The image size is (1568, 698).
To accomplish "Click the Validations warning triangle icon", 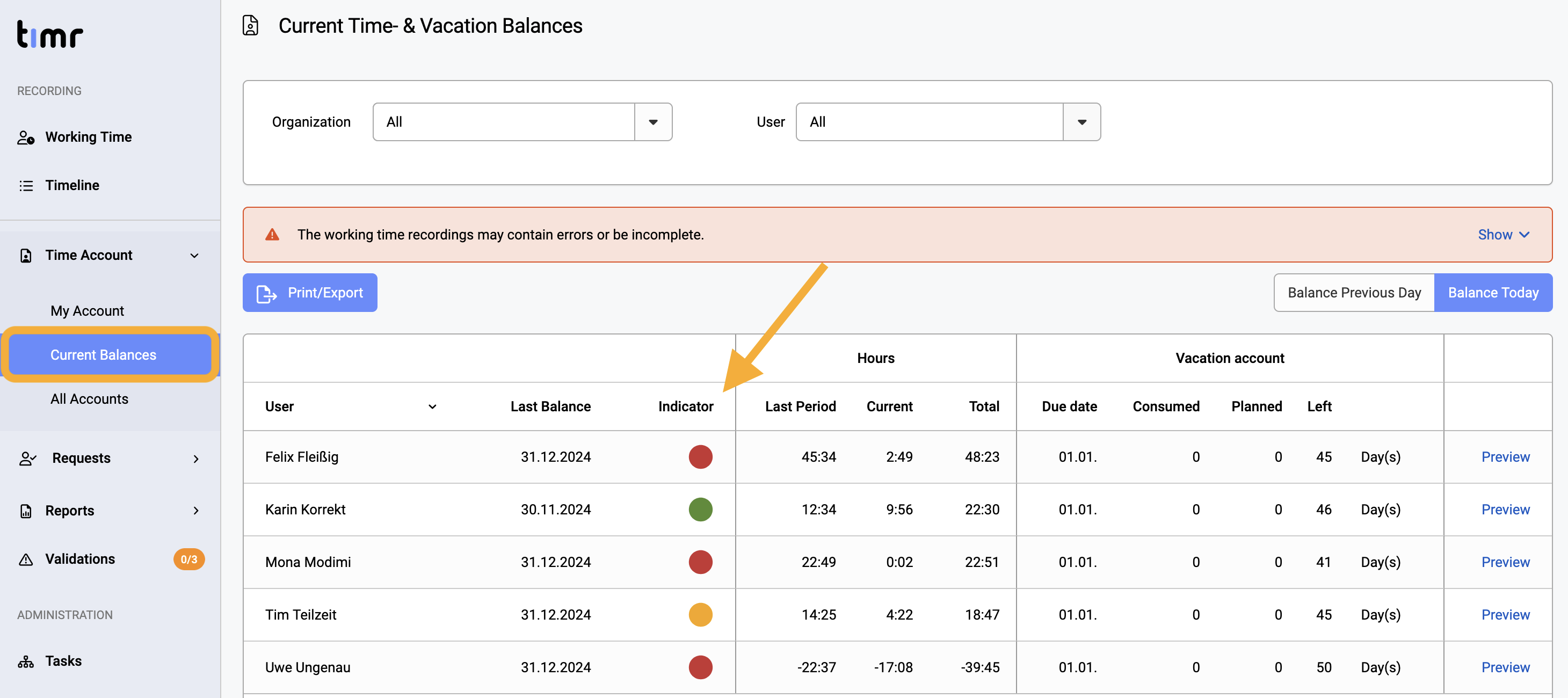I will click(26, 559).
